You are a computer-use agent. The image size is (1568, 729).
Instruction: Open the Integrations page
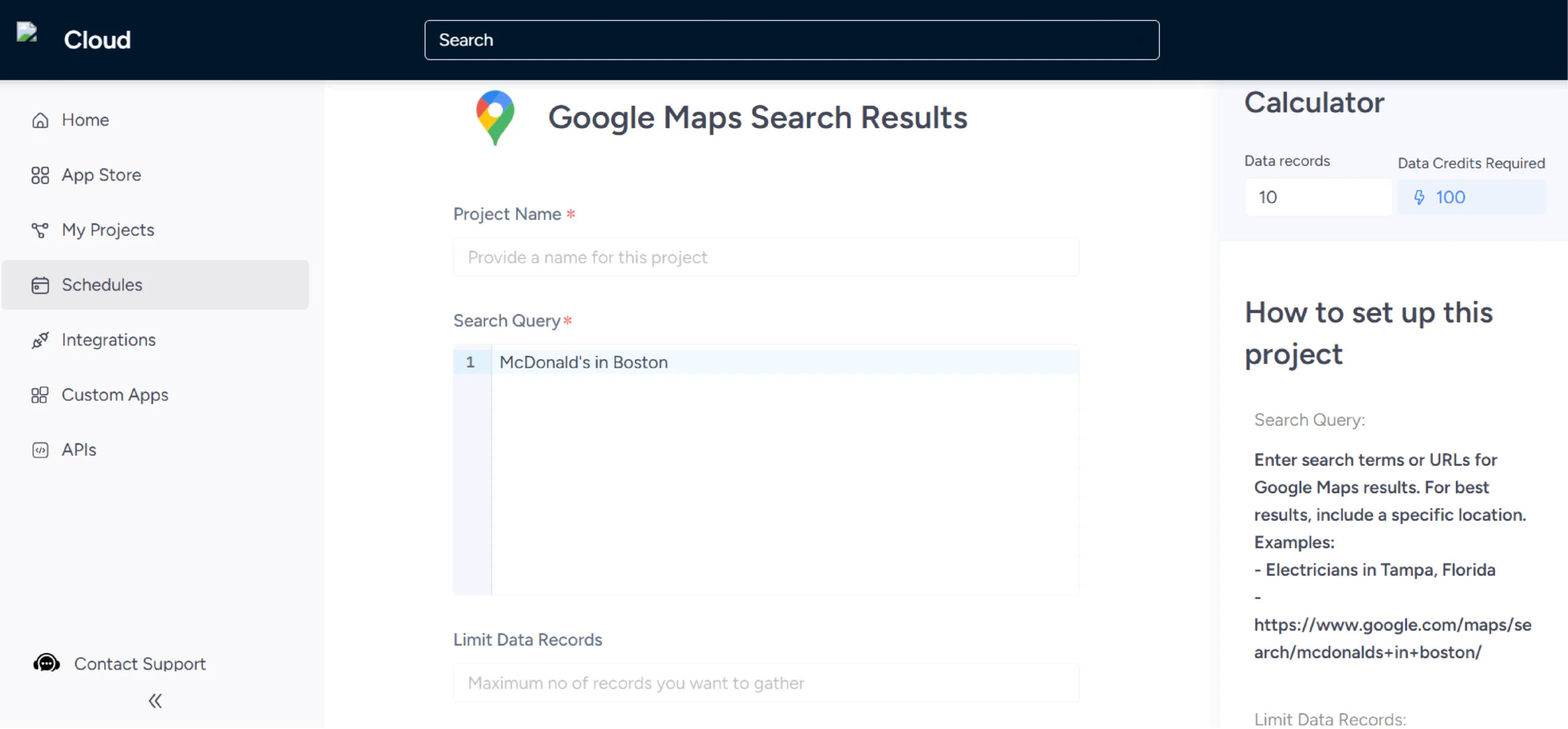(155, 340)
